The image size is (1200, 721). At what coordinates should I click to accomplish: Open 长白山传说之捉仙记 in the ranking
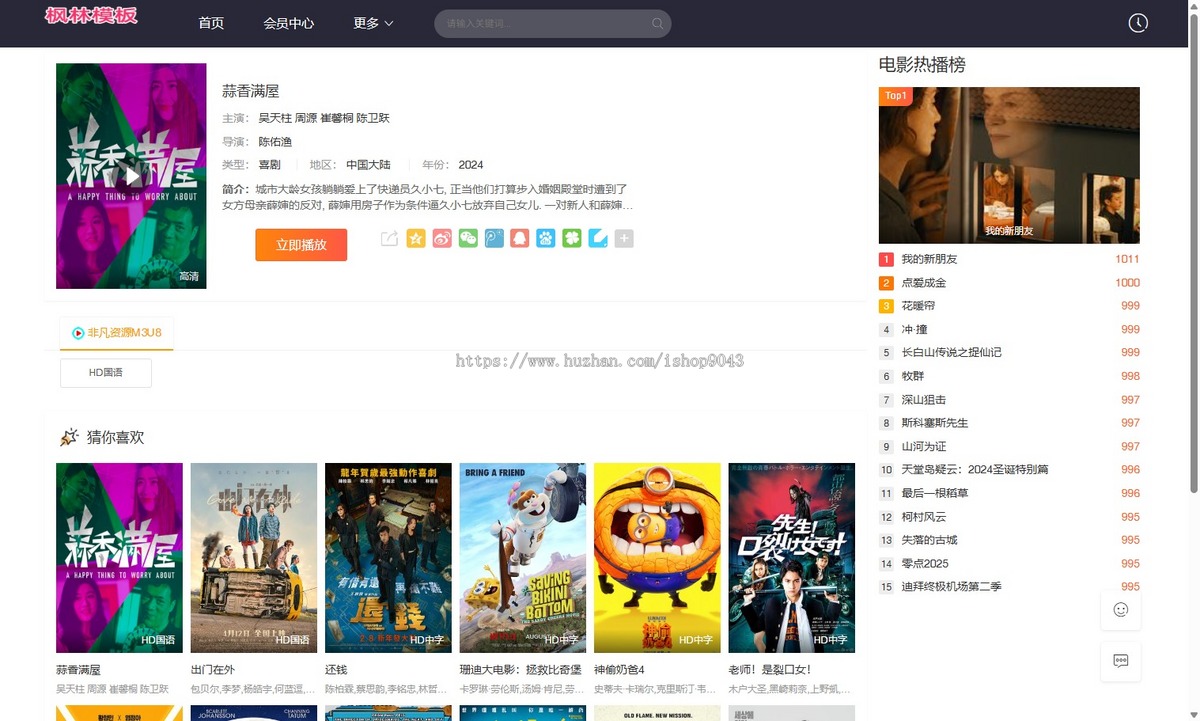click(951, 352)
